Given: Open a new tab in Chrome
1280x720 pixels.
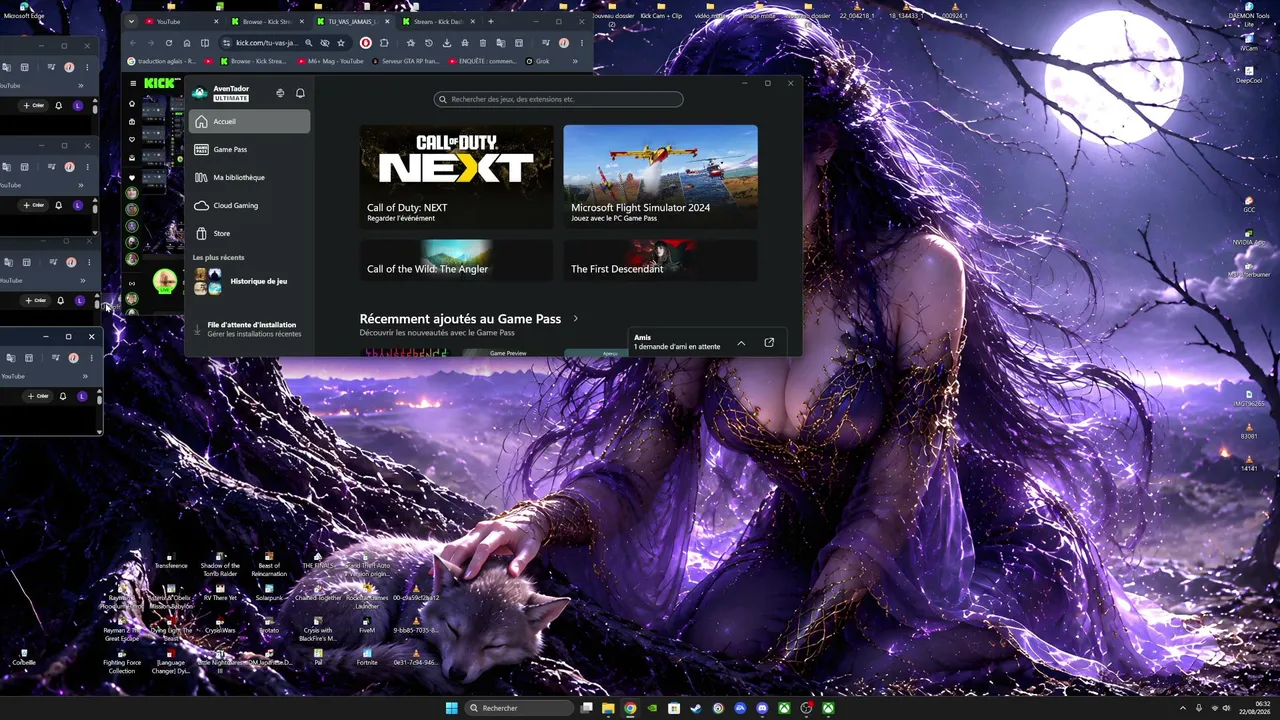Looking at the screenshot, I should click(490, 21).
